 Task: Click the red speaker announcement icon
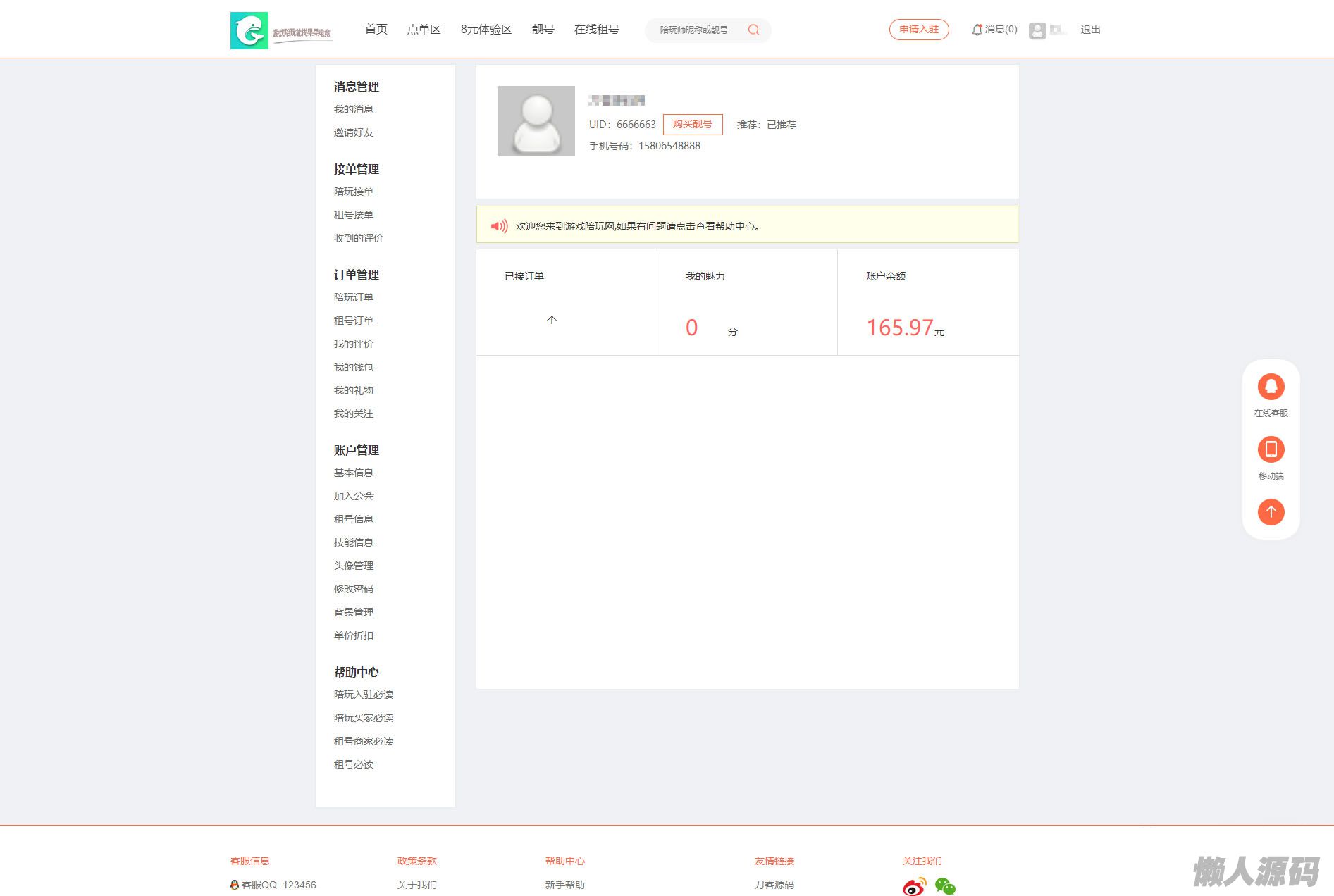(x=499, y=226)
